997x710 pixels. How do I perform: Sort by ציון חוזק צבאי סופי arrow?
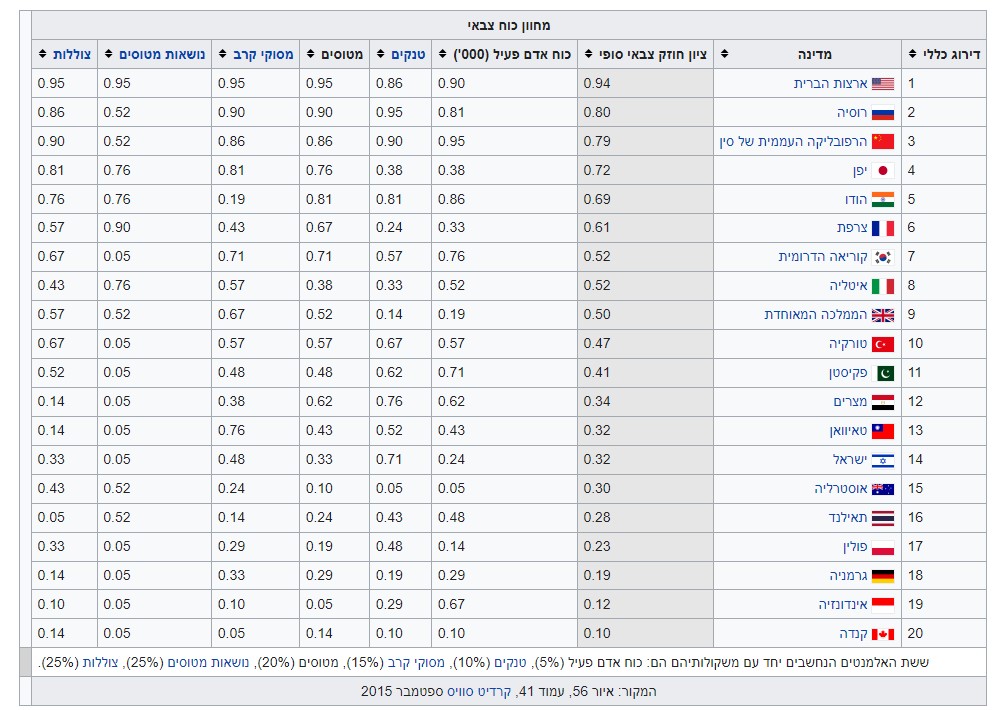587,54
